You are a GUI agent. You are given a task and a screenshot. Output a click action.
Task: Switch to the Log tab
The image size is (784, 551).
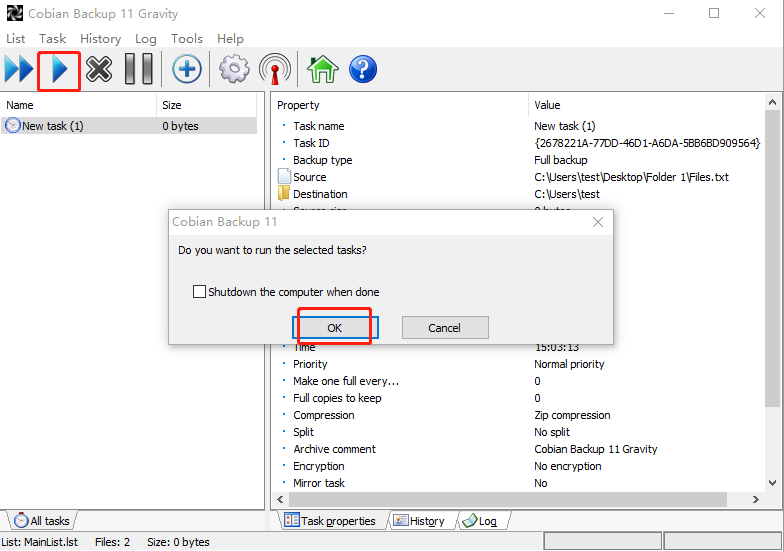pyautogui.click(x=480, y=521)
